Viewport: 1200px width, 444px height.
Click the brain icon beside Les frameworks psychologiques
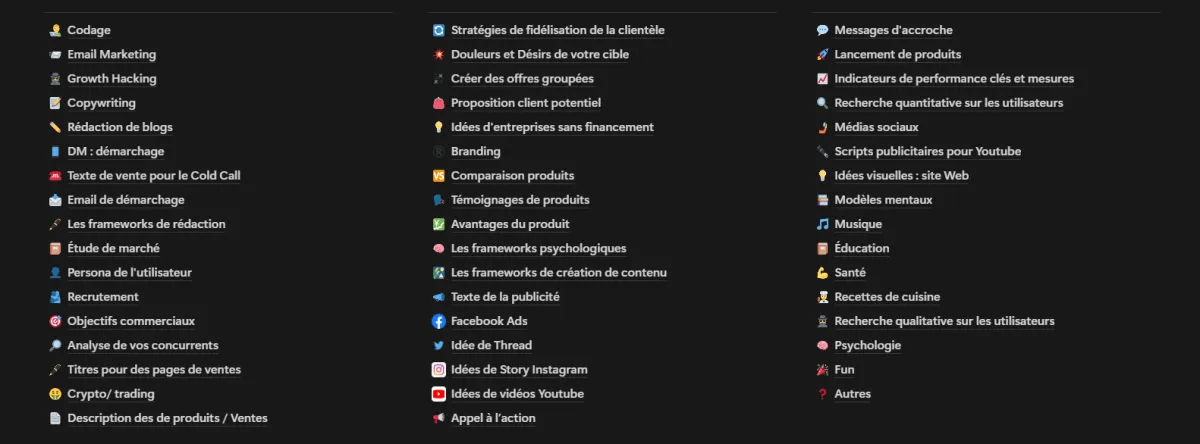click(x=438, y=248)
